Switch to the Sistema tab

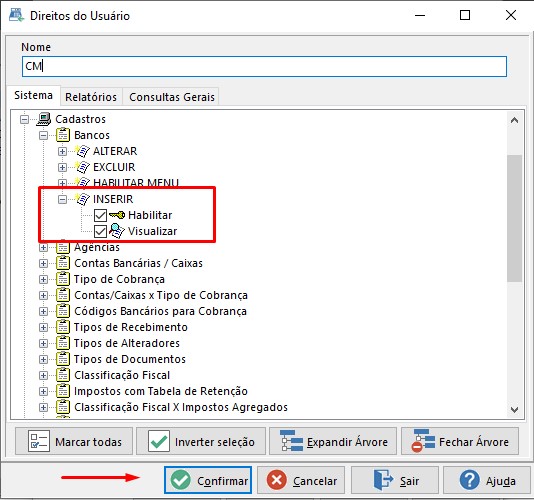(x=33, y=95)
